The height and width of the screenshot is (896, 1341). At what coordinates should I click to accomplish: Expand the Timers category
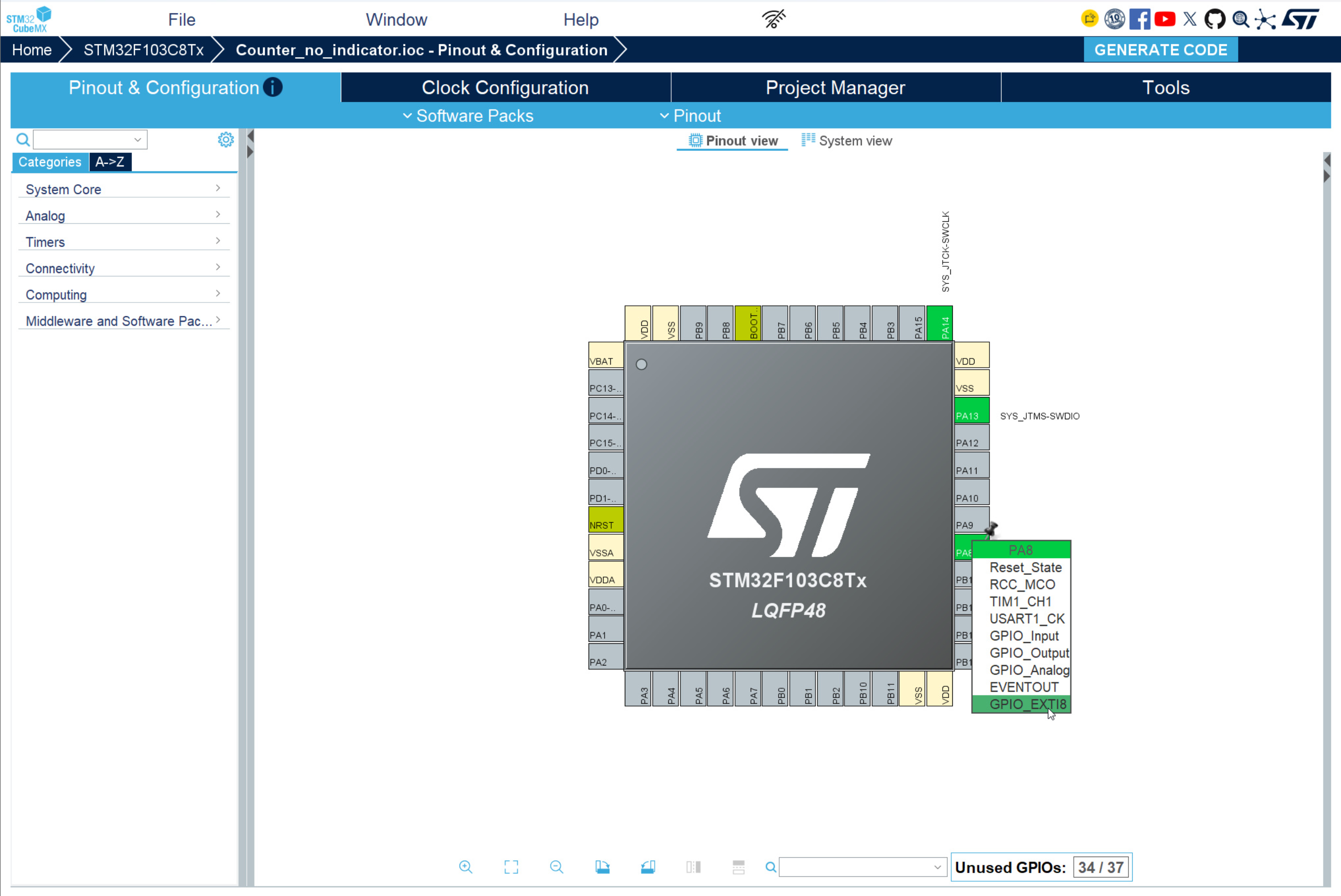click(124, 242)
